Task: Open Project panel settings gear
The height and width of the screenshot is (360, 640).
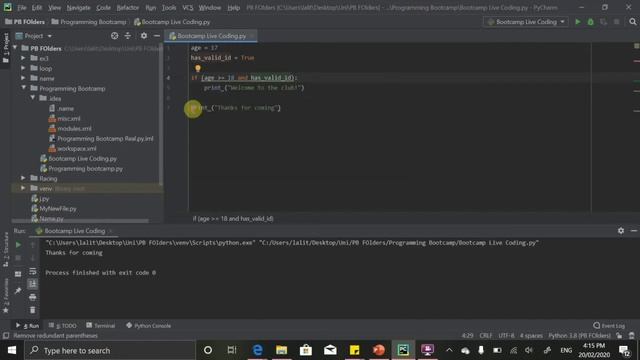Action: (x=144, y=36)
